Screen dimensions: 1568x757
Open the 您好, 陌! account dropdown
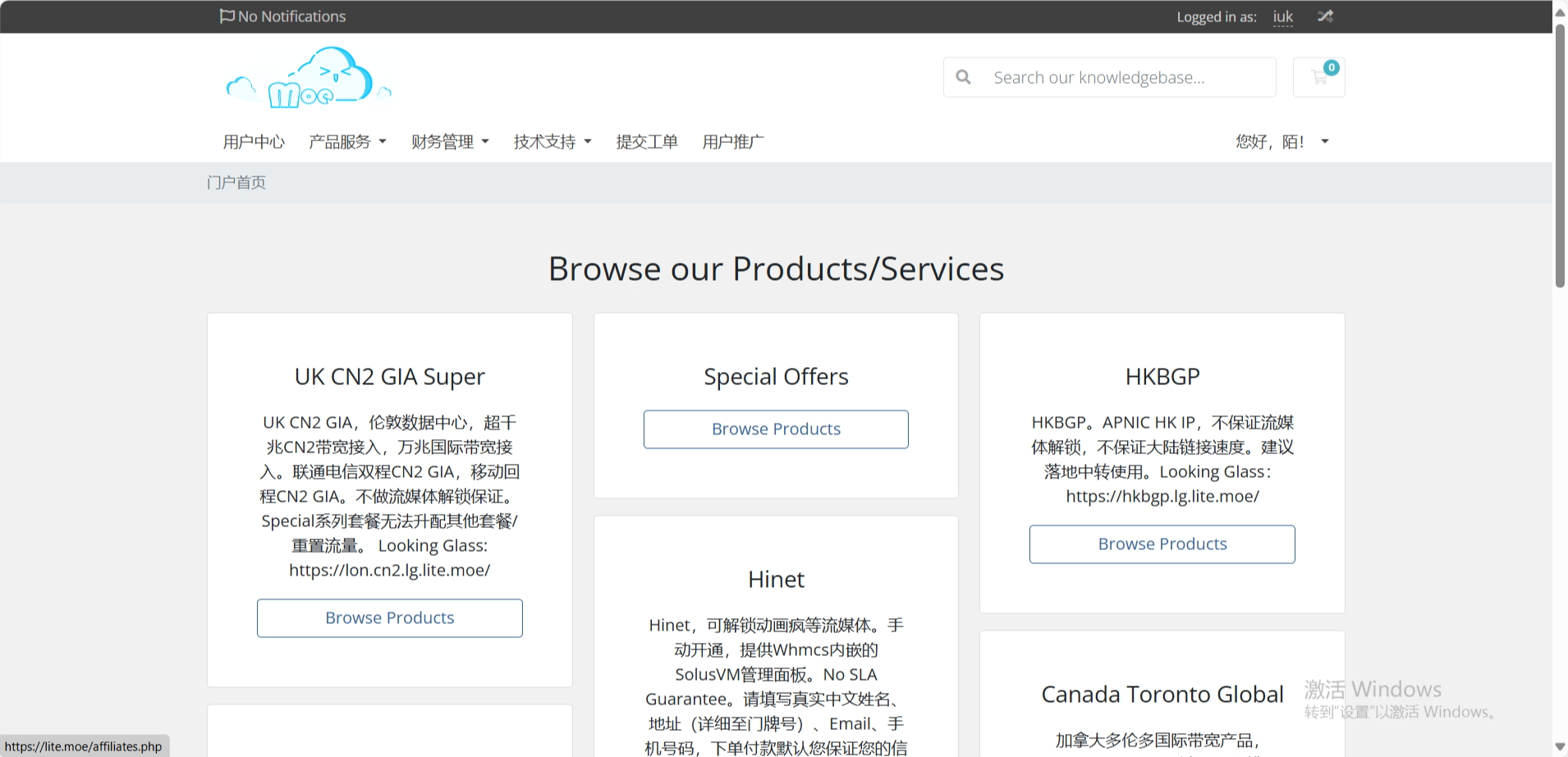[1281, 142]
